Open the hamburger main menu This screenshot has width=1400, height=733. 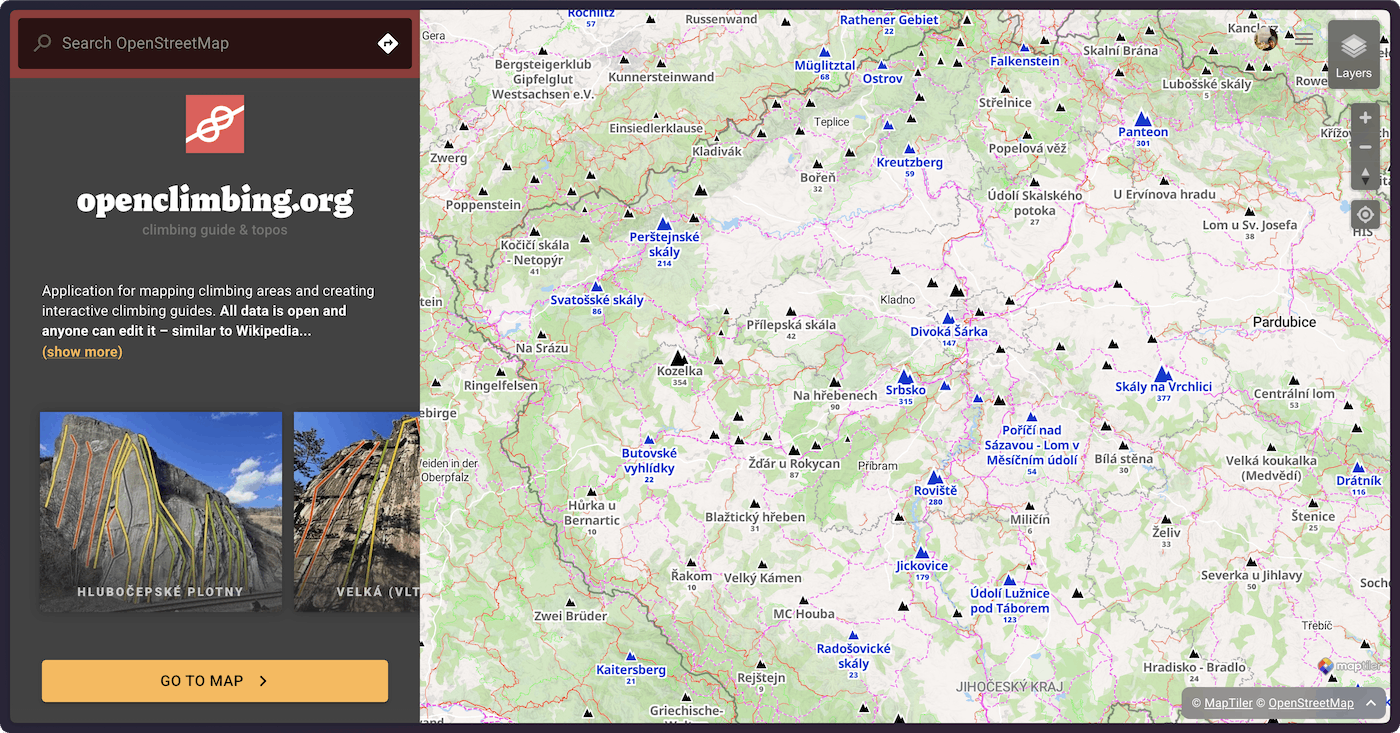(x=1304, y=39)
